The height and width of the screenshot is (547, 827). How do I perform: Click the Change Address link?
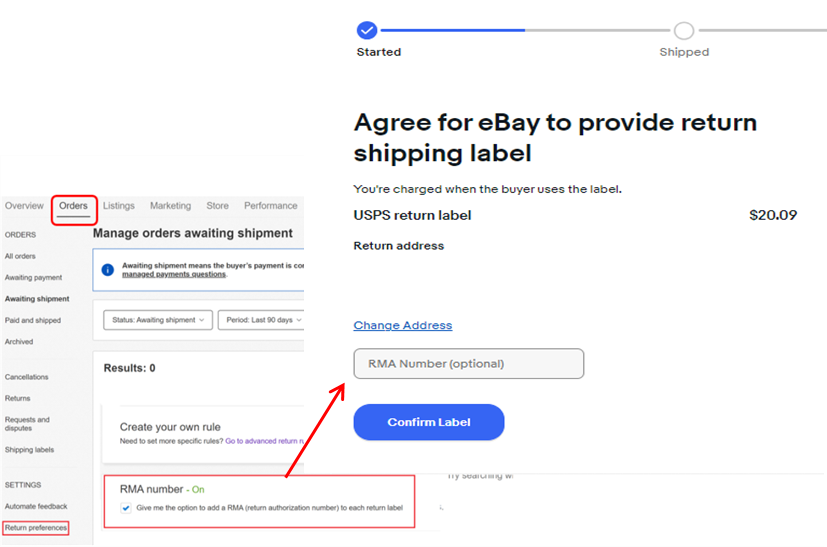(x=402, y=325)
